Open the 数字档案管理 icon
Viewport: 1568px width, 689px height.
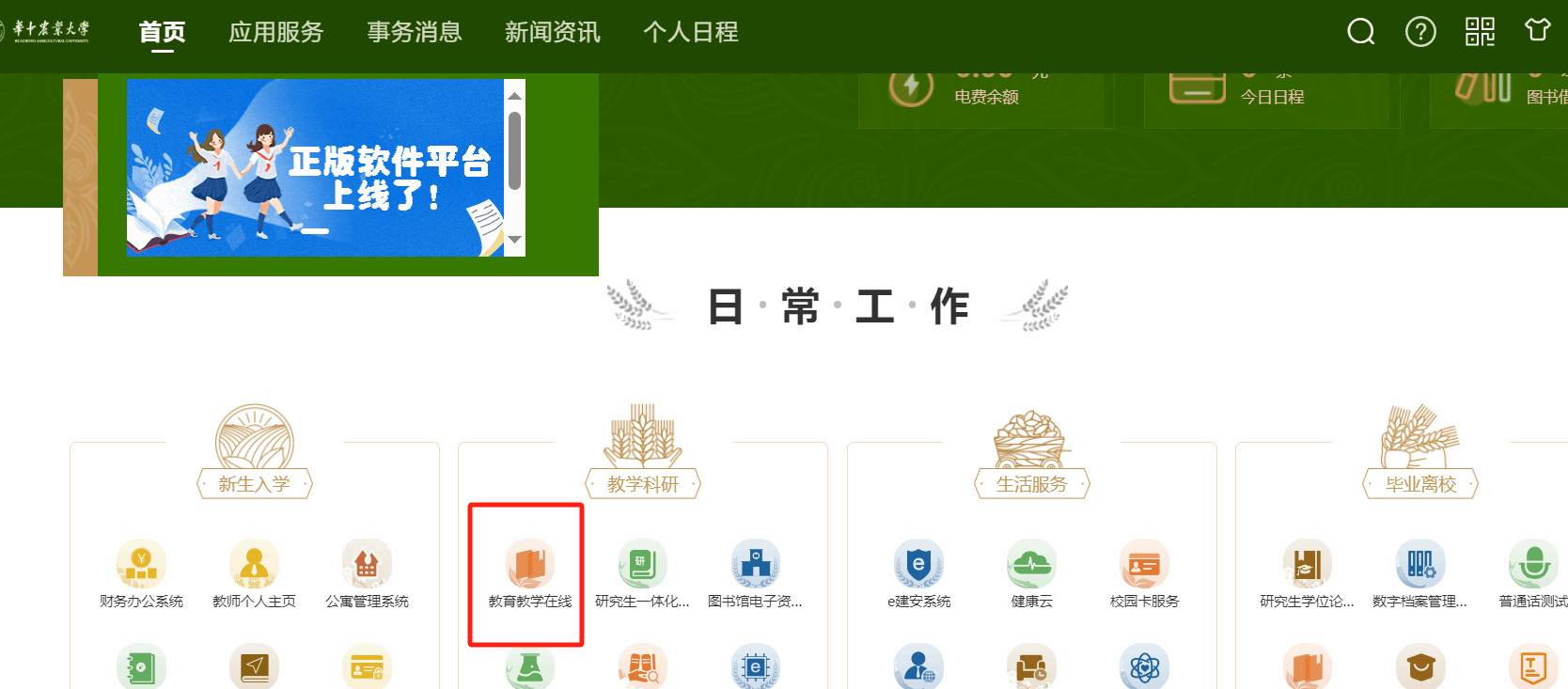[1419, 563]
